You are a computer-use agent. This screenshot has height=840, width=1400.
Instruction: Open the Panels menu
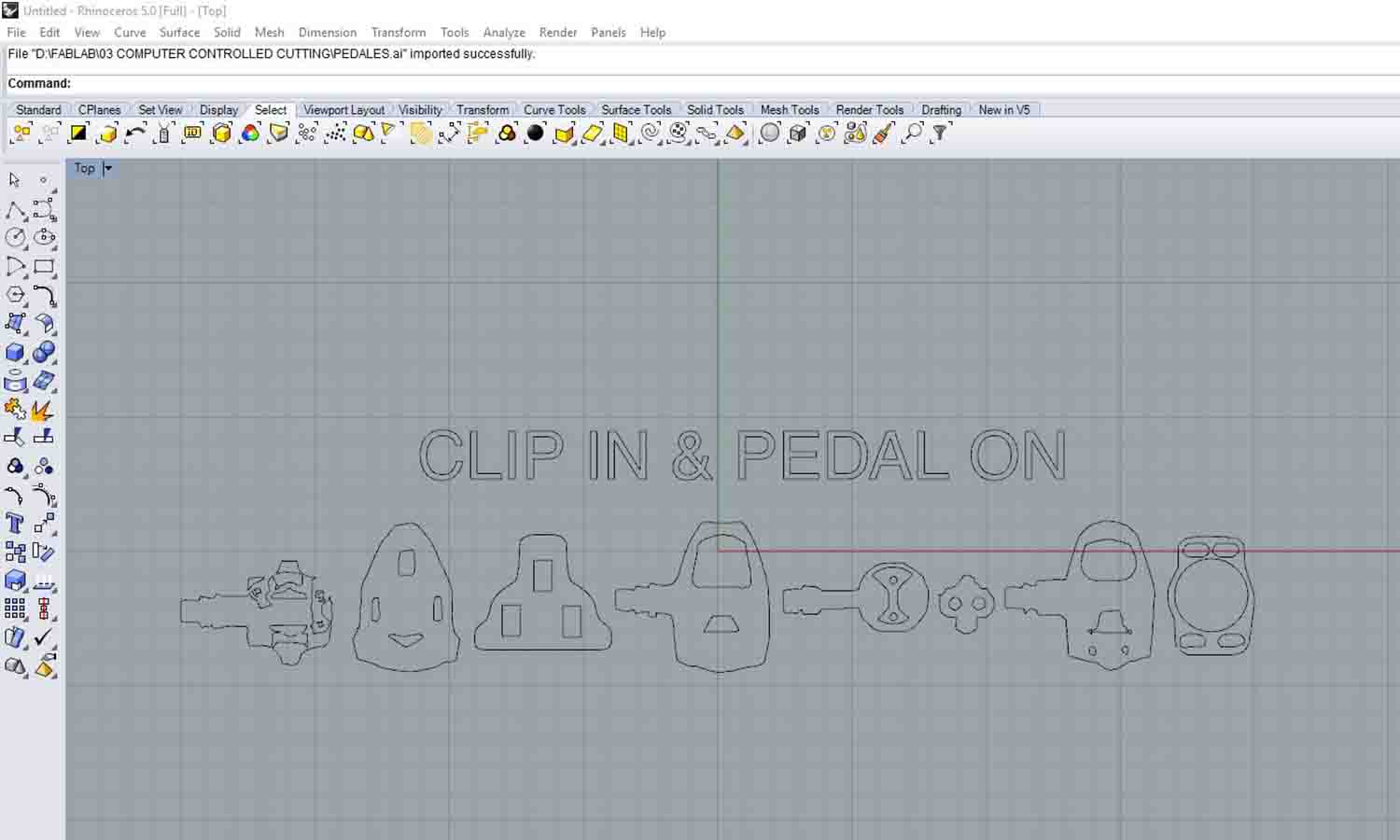(x=609, y=32)
